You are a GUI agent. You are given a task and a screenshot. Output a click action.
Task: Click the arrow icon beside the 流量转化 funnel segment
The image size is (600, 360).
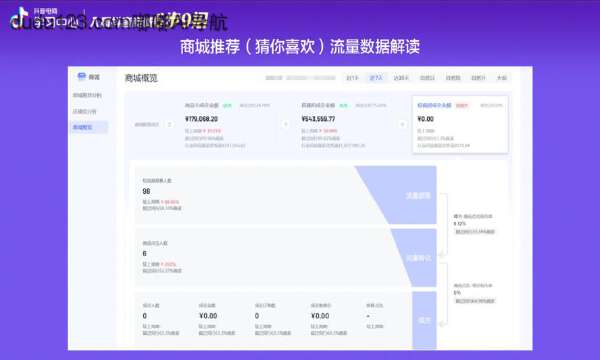[x=442, y=254]
